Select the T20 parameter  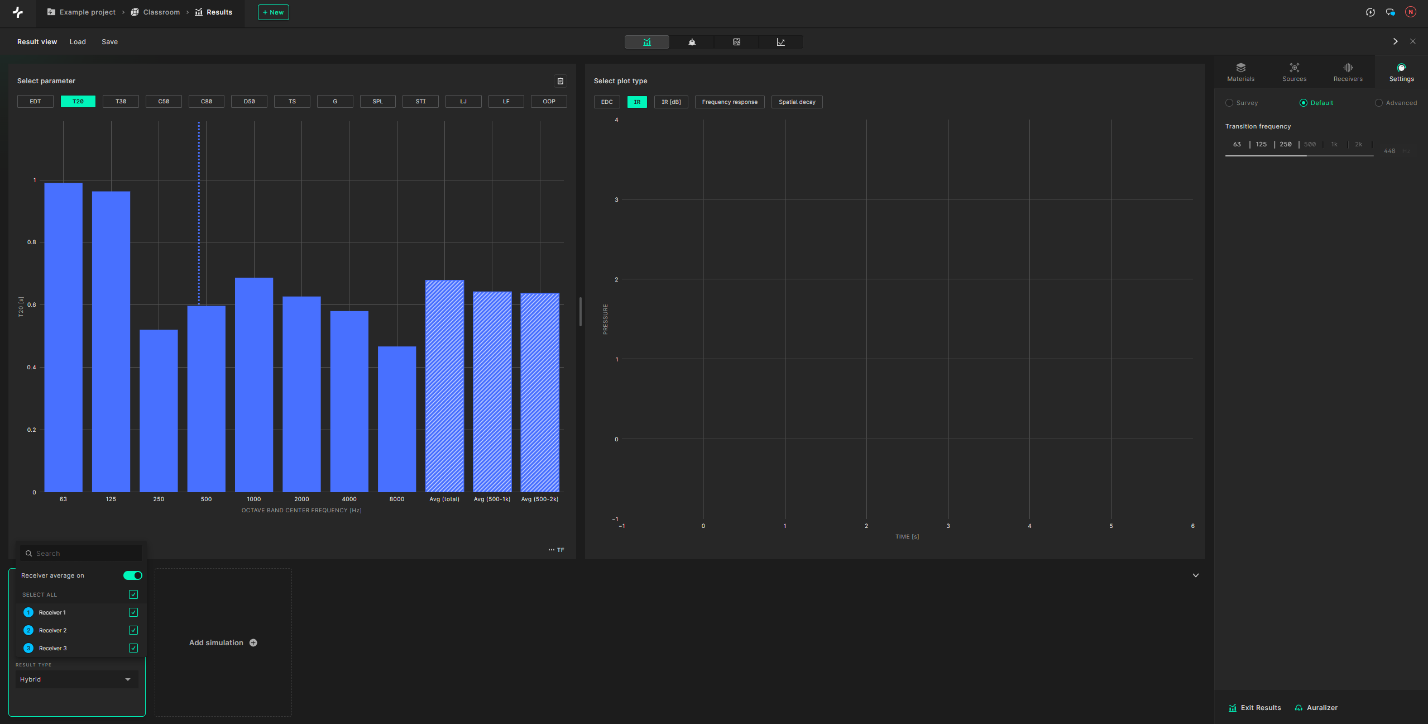(78, 102)
